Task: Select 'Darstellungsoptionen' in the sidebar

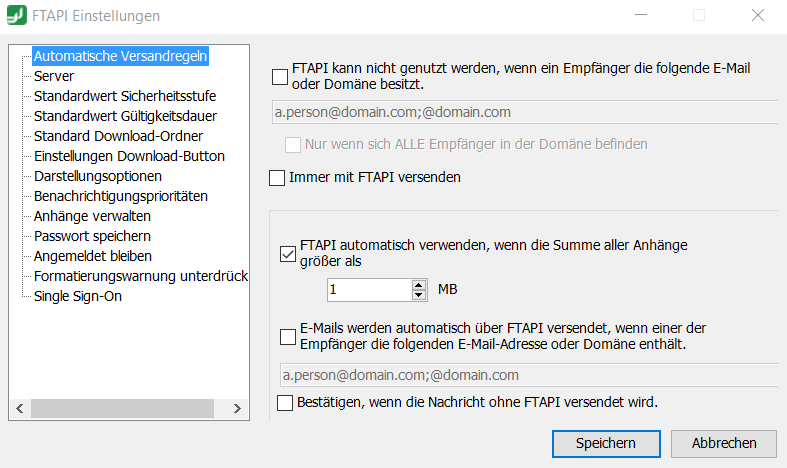Action: coord(98,176)
